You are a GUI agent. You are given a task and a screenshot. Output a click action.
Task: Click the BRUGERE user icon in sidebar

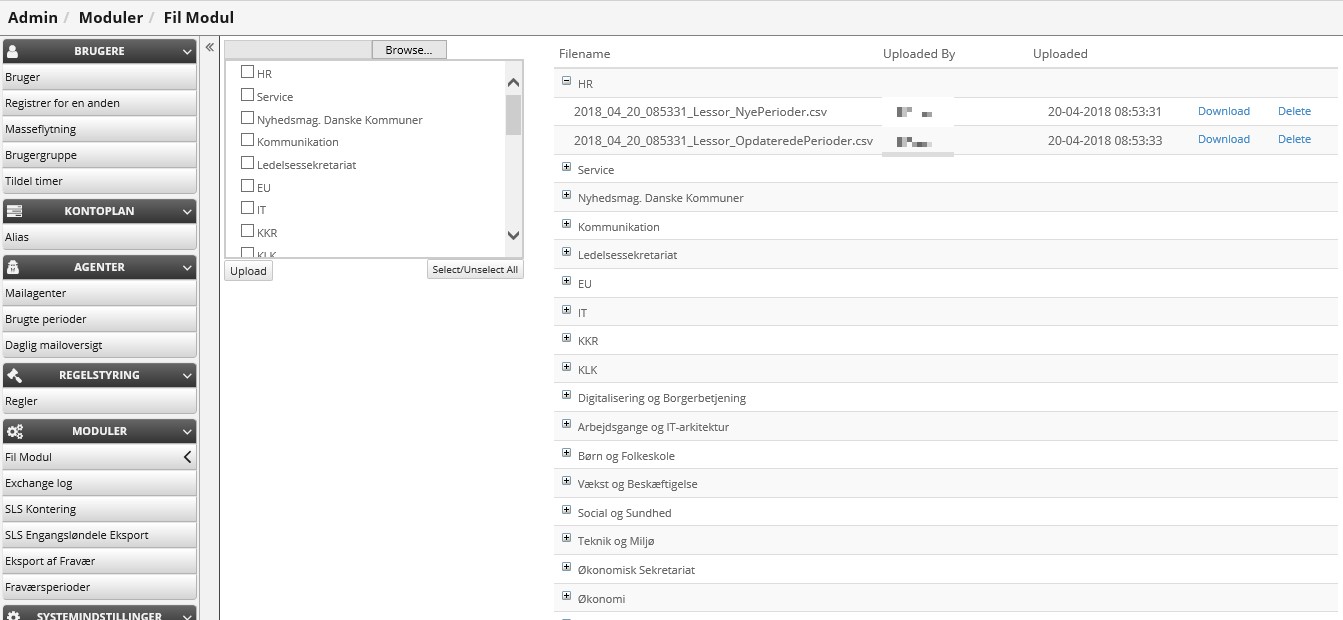14,51
